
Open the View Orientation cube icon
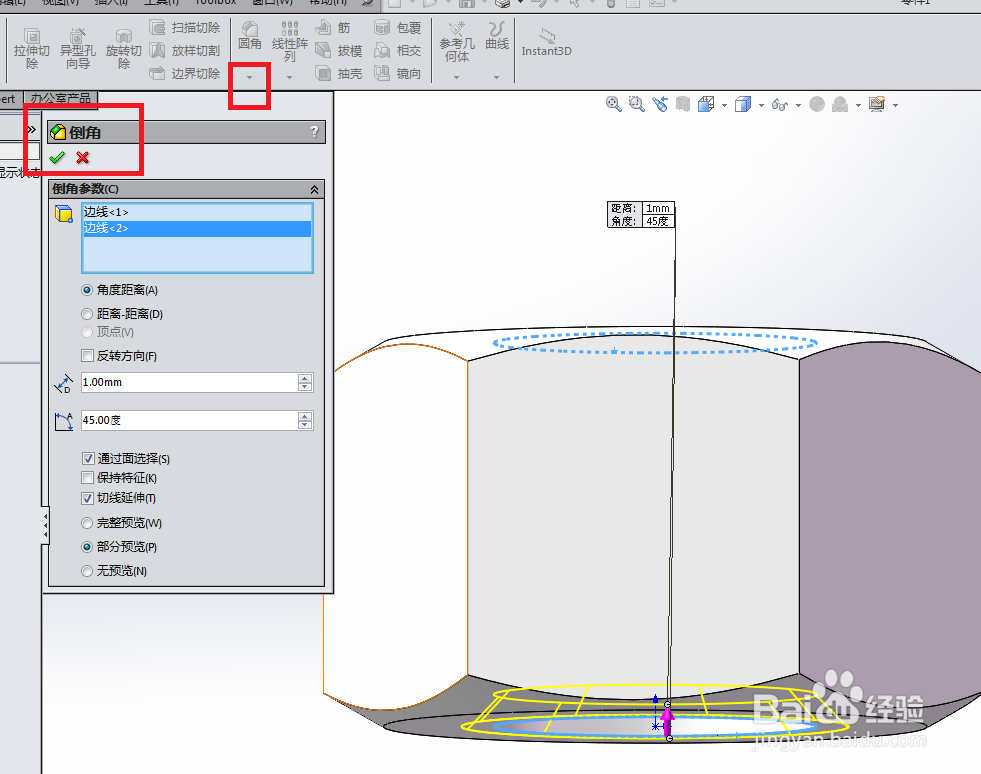point(706,104)
